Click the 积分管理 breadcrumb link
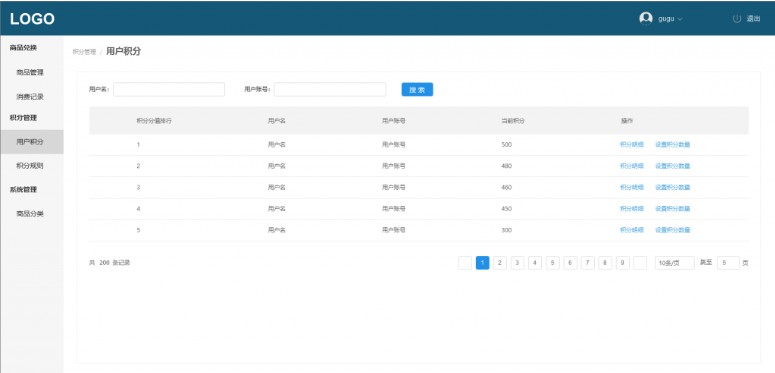 pyautogui.click(x=84, y=52)
